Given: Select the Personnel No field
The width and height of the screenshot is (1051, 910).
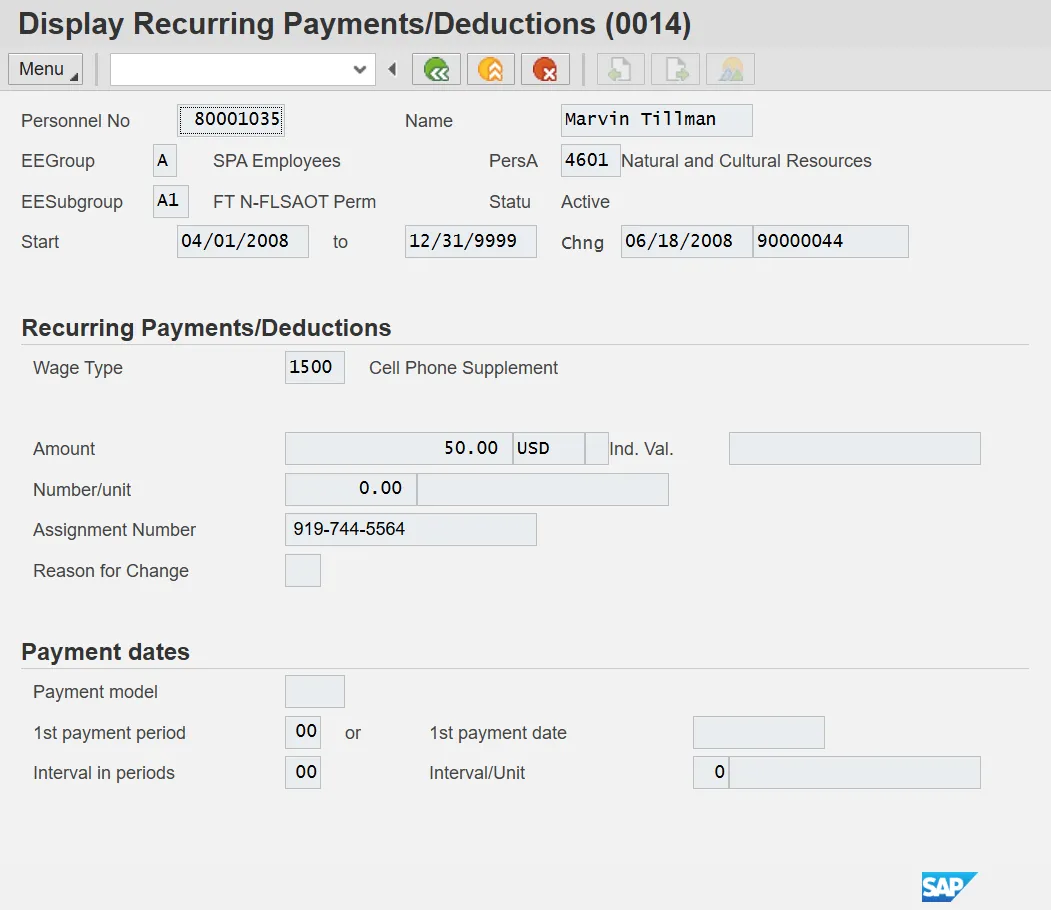Looking at the screenshot, I should tap(231, 121).
